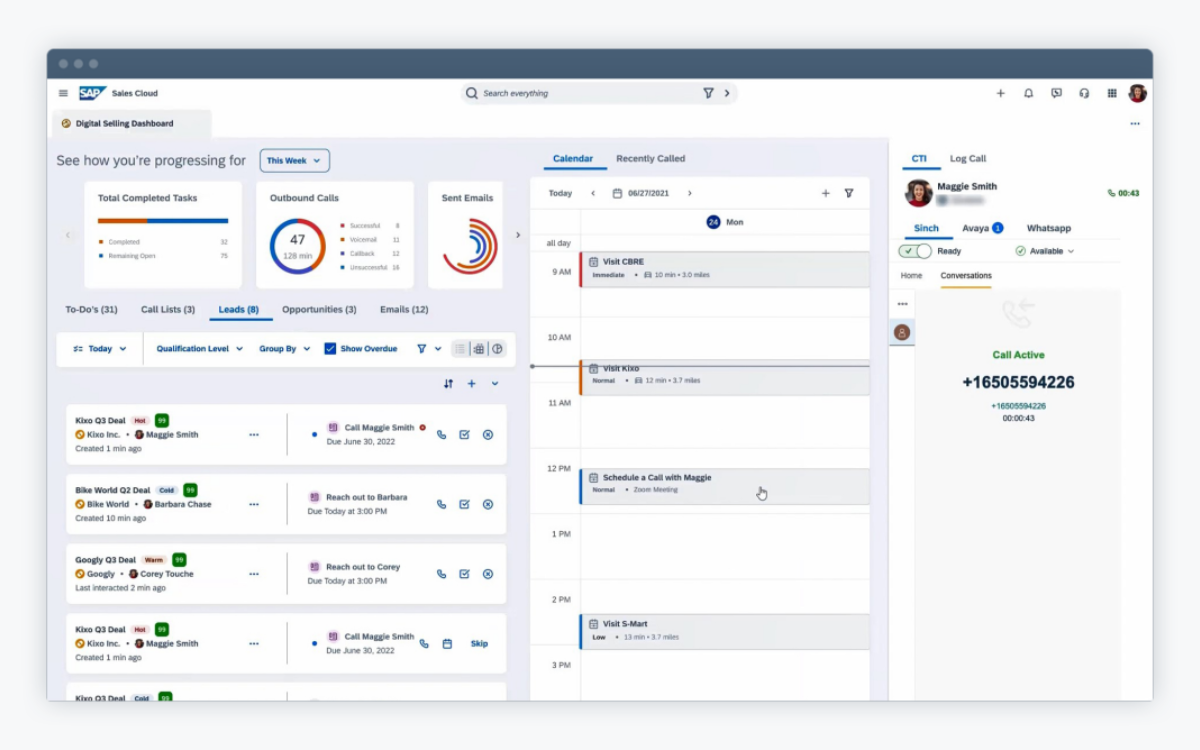Mark Reach out to Corey as complete

464,574
